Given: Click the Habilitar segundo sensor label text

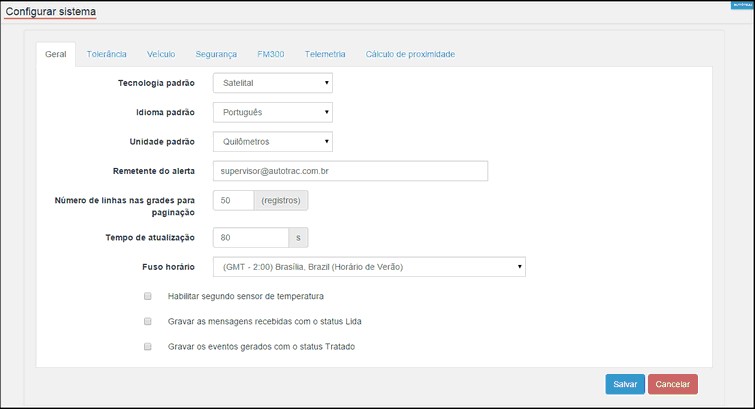Looking at the screenshot, I should (246, 296).
